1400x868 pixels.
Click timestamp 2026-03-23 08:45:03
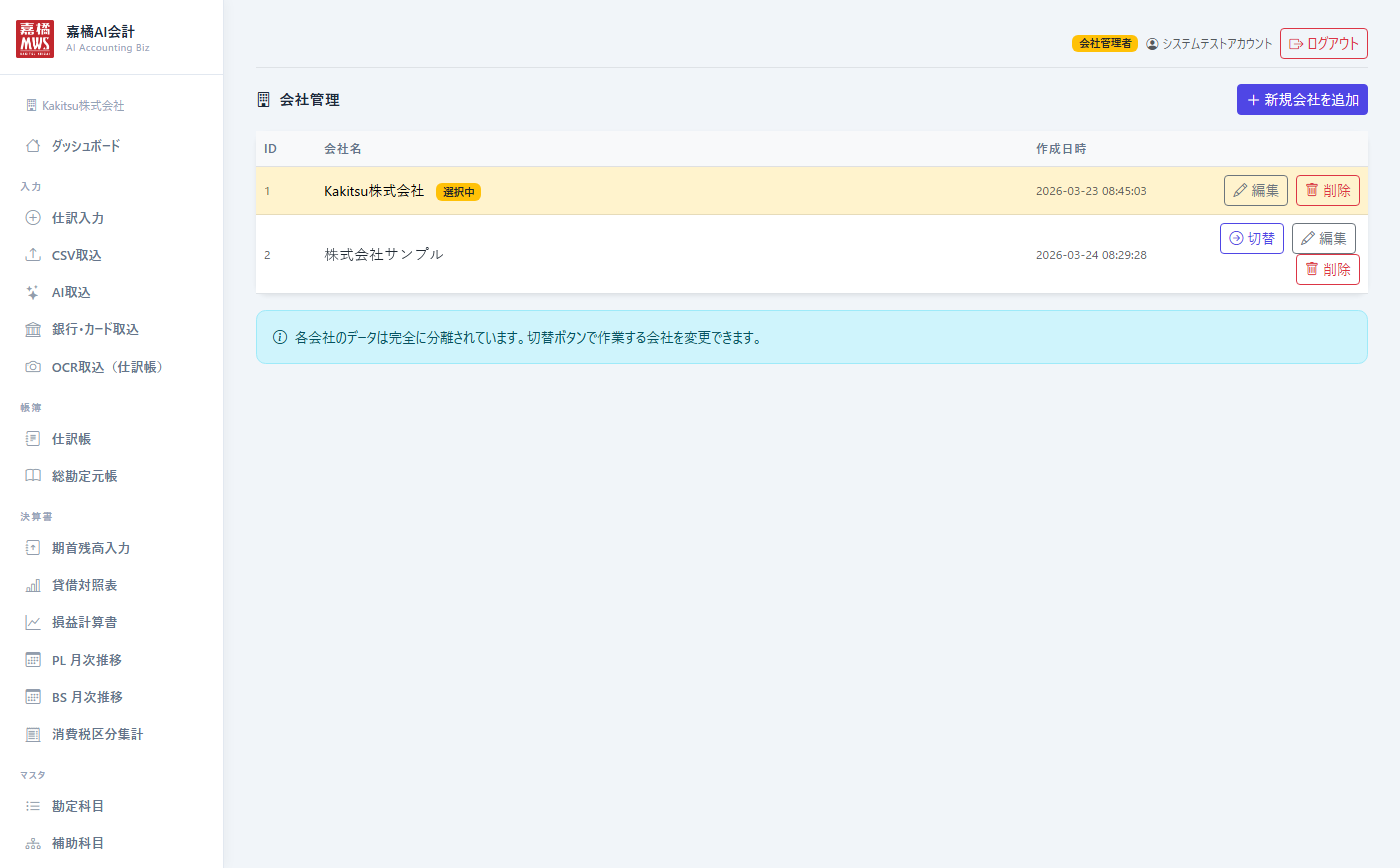[x=1091, y=191]
